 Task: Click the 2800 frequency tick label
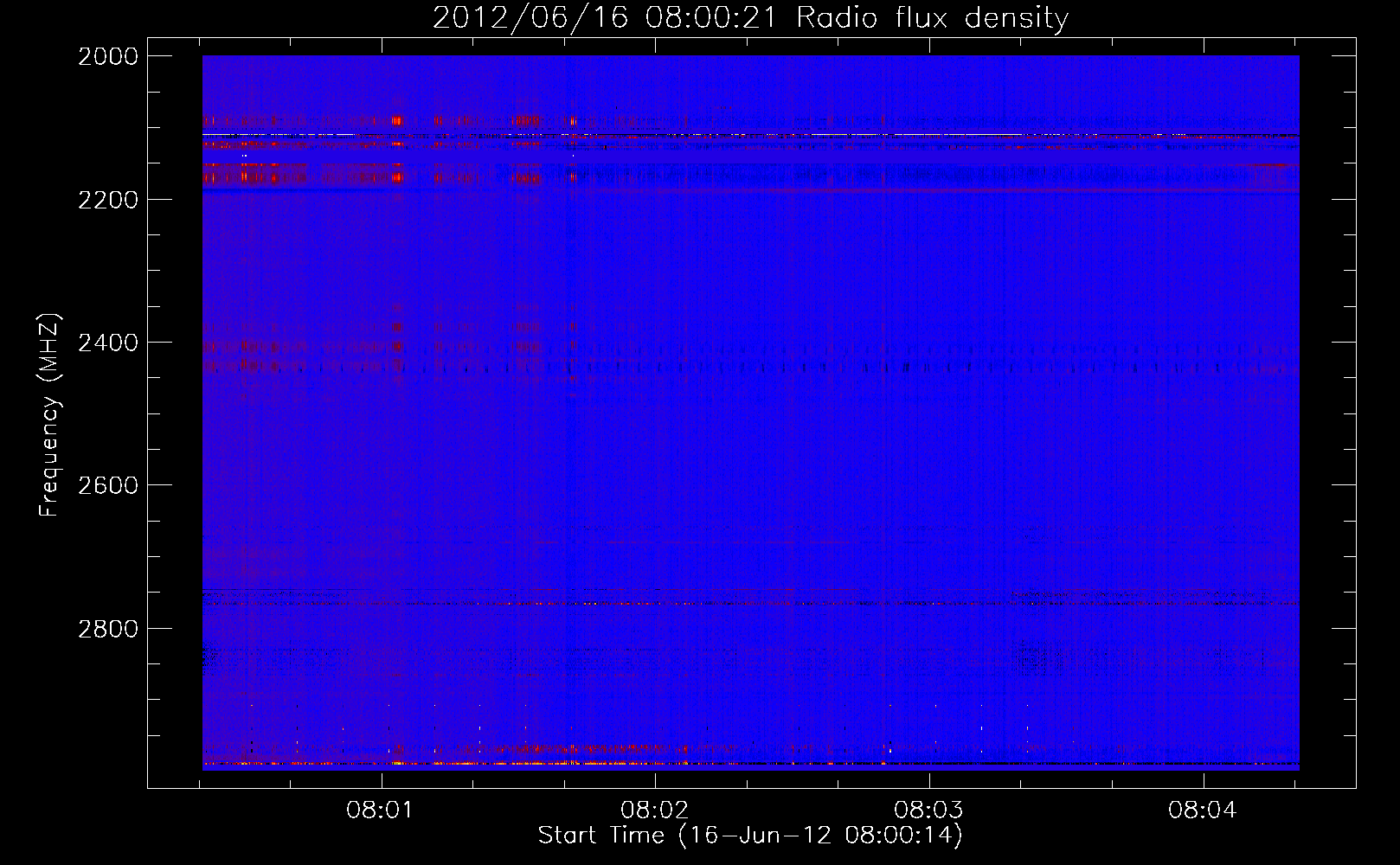point(108,628)
